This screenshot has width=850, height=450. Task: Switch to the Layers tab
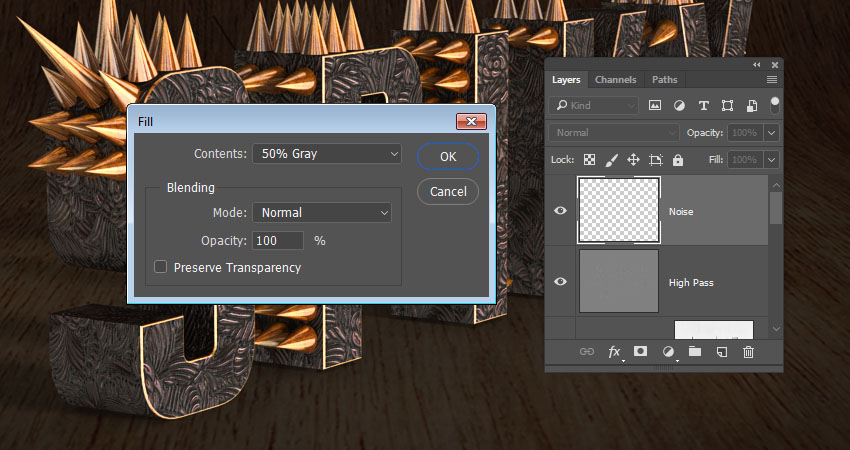(x=566, y=80)
